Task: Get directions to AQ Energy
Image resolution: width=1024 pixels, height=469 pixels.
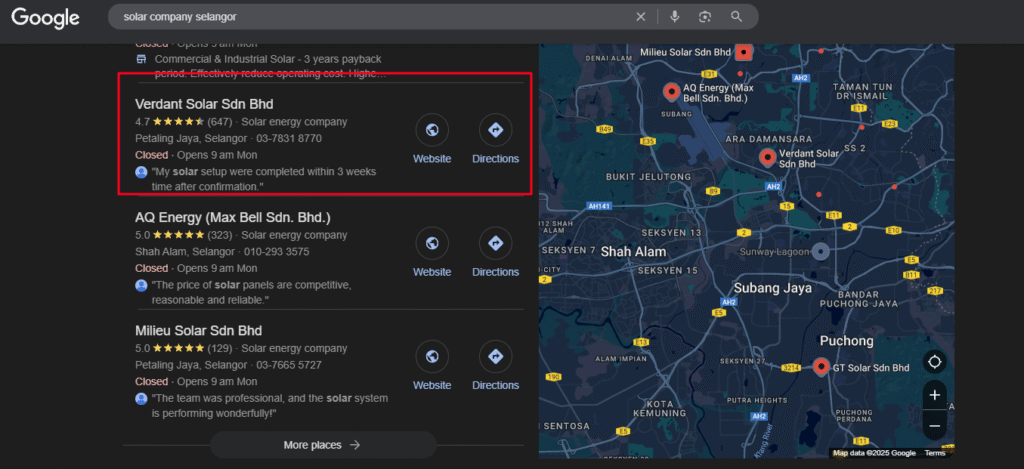Action: (495, 243)
